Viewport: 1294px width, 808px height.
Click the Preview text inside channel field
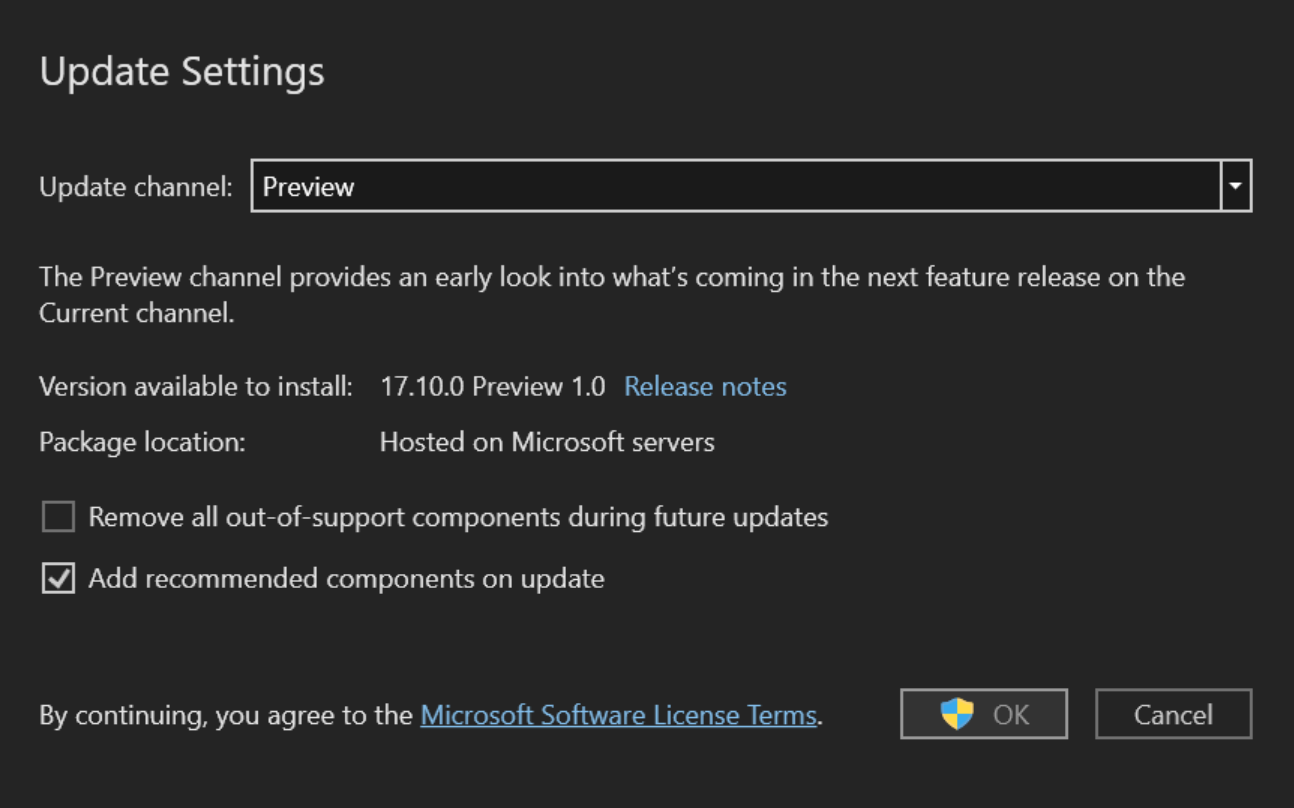[x=309, y=187]
